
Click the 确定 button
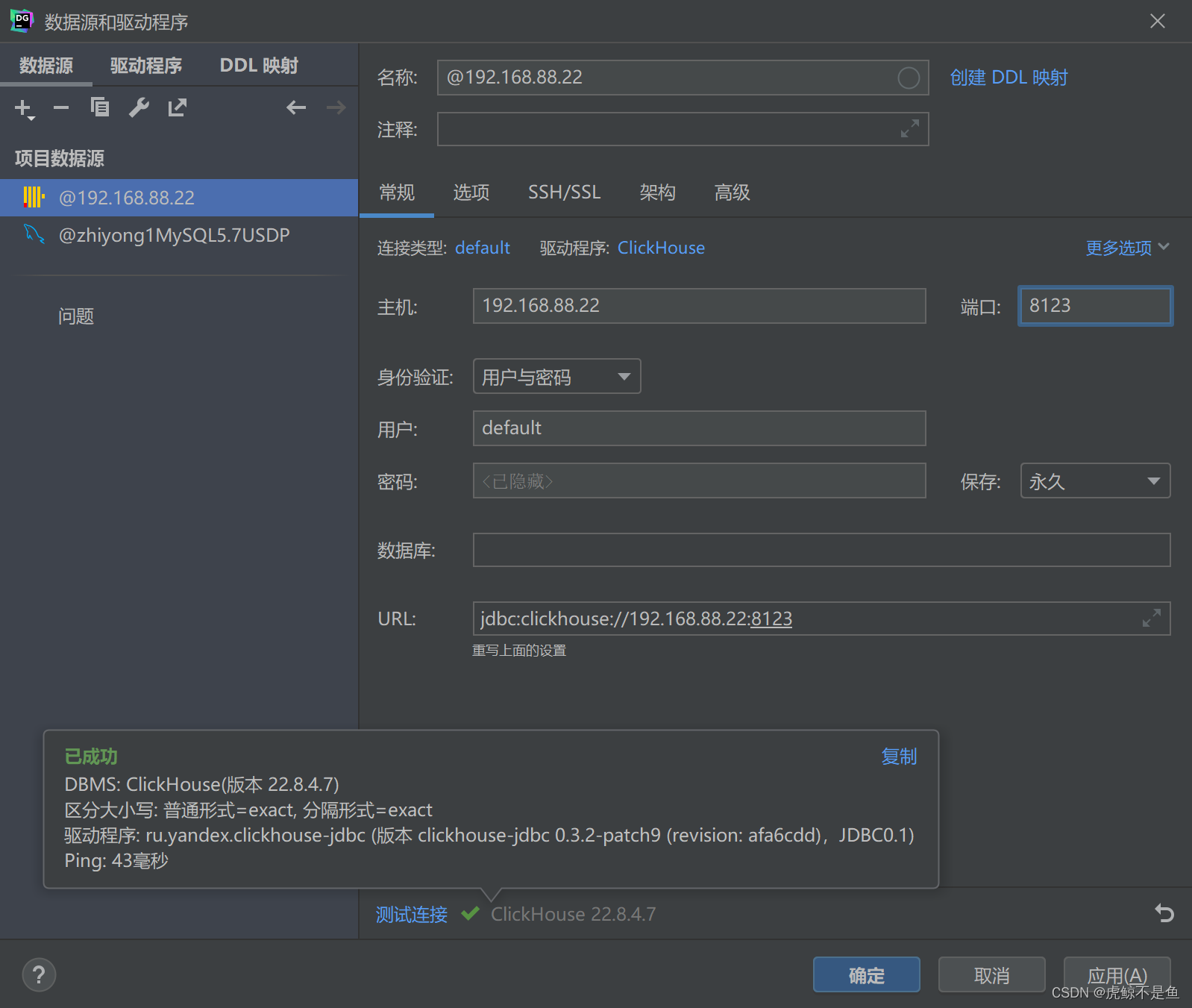[866, 975]
